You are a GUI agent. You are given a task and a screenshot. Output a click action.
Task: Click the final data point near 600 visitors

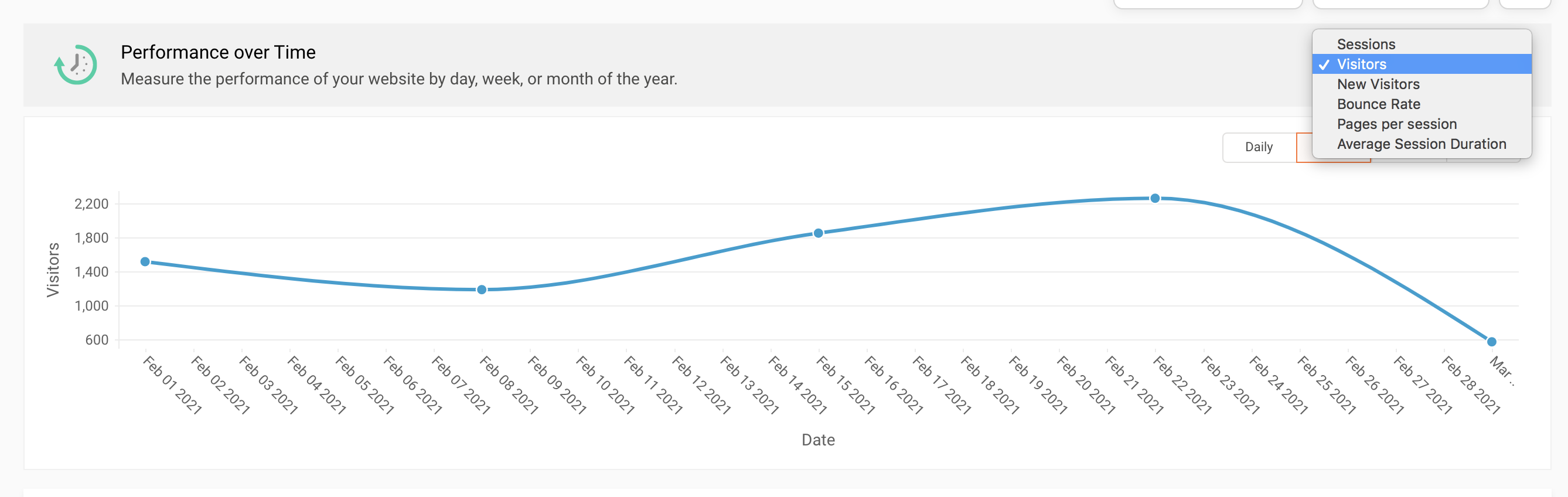coord(1491,342)
